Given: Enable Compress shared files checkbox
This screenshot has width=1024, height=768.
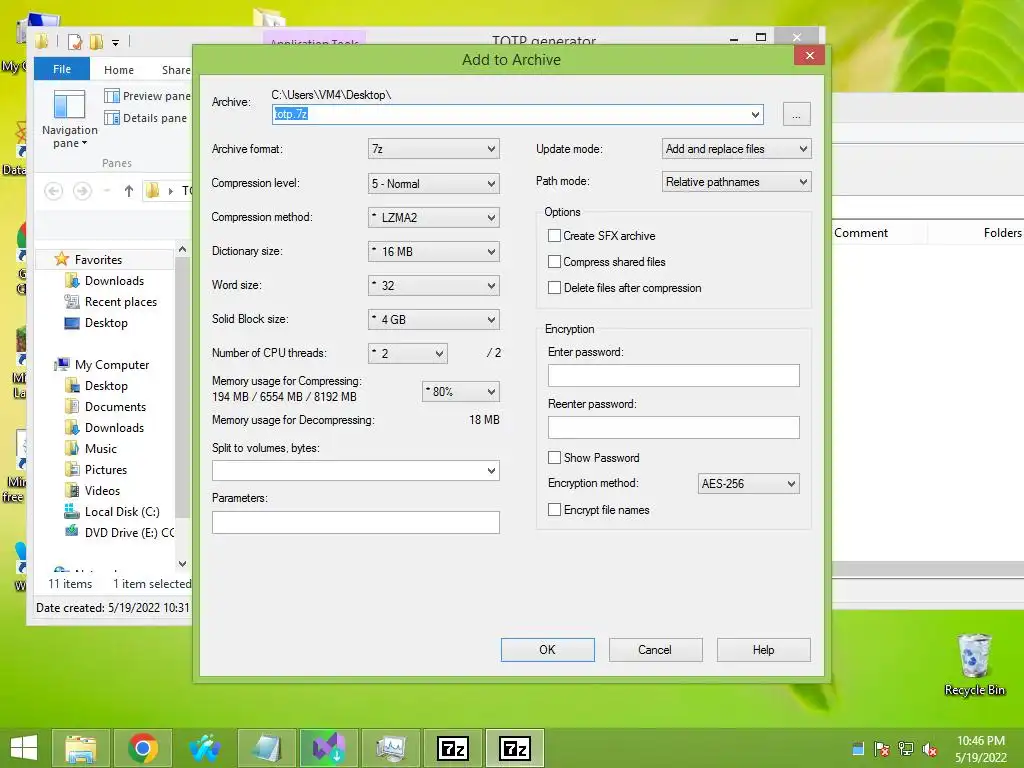Looking at the screenshot, I should click(554, 262).
